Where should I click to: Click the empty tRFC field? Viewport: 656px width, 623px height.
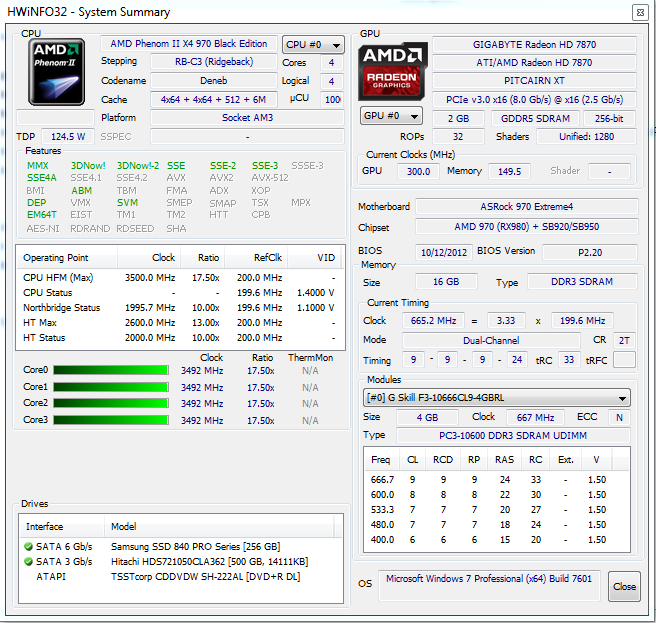624,359
